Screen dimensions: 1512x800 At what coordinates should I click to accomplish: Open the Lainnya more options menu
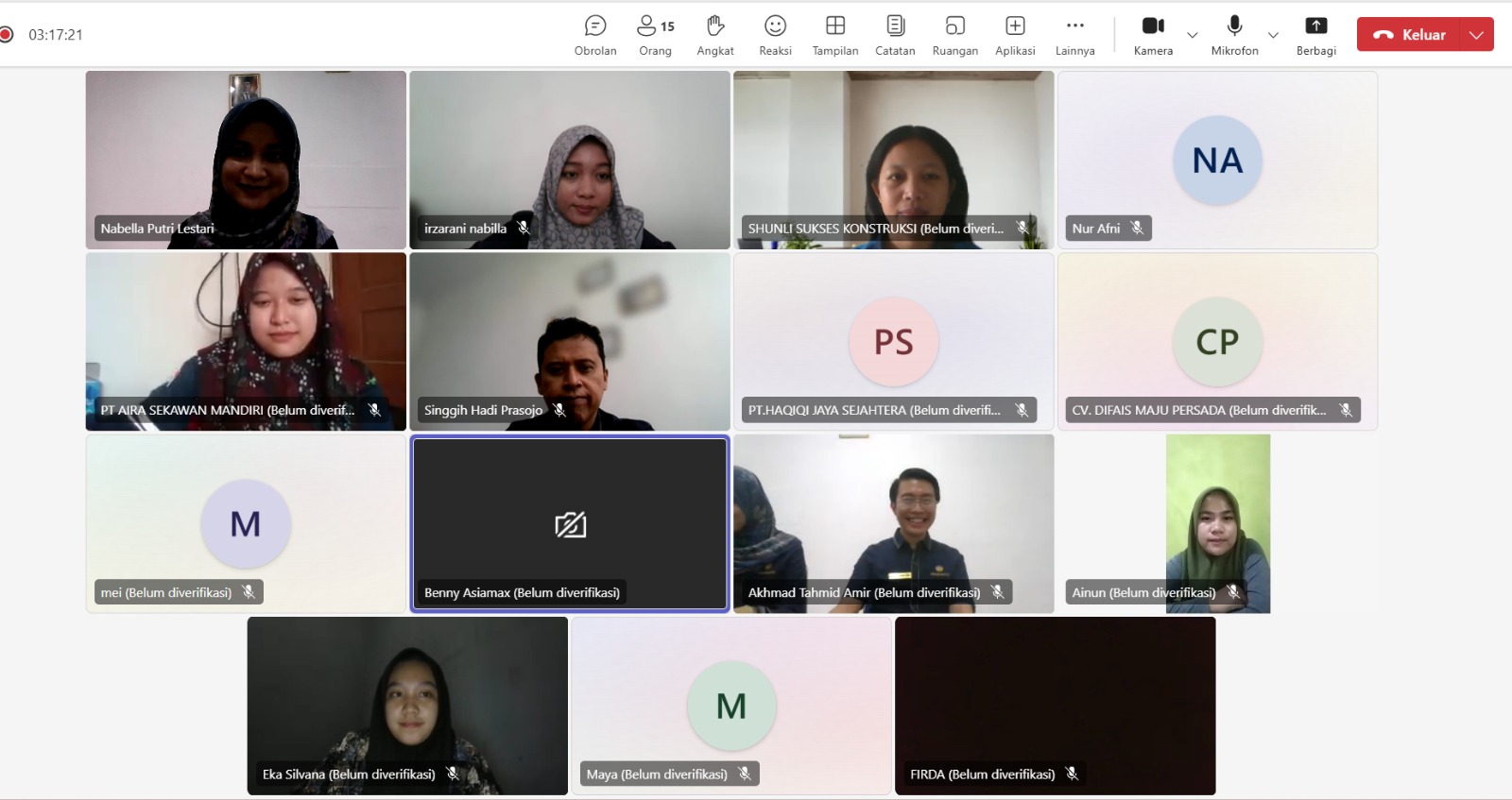point(1074,35)
